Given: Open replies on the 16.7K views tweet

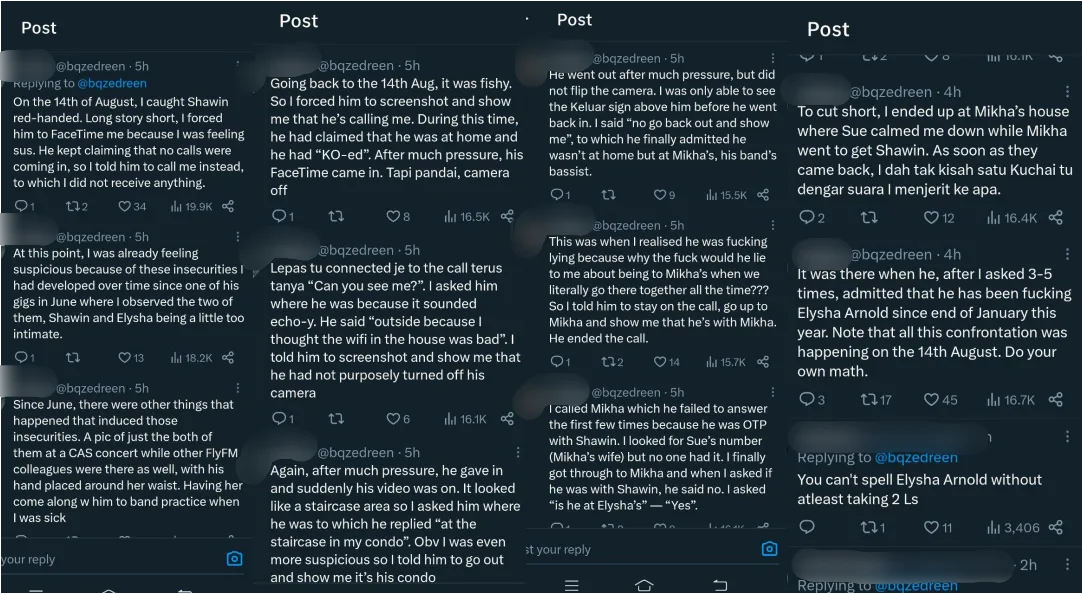Looking at the screenshot, I should 806,400.
